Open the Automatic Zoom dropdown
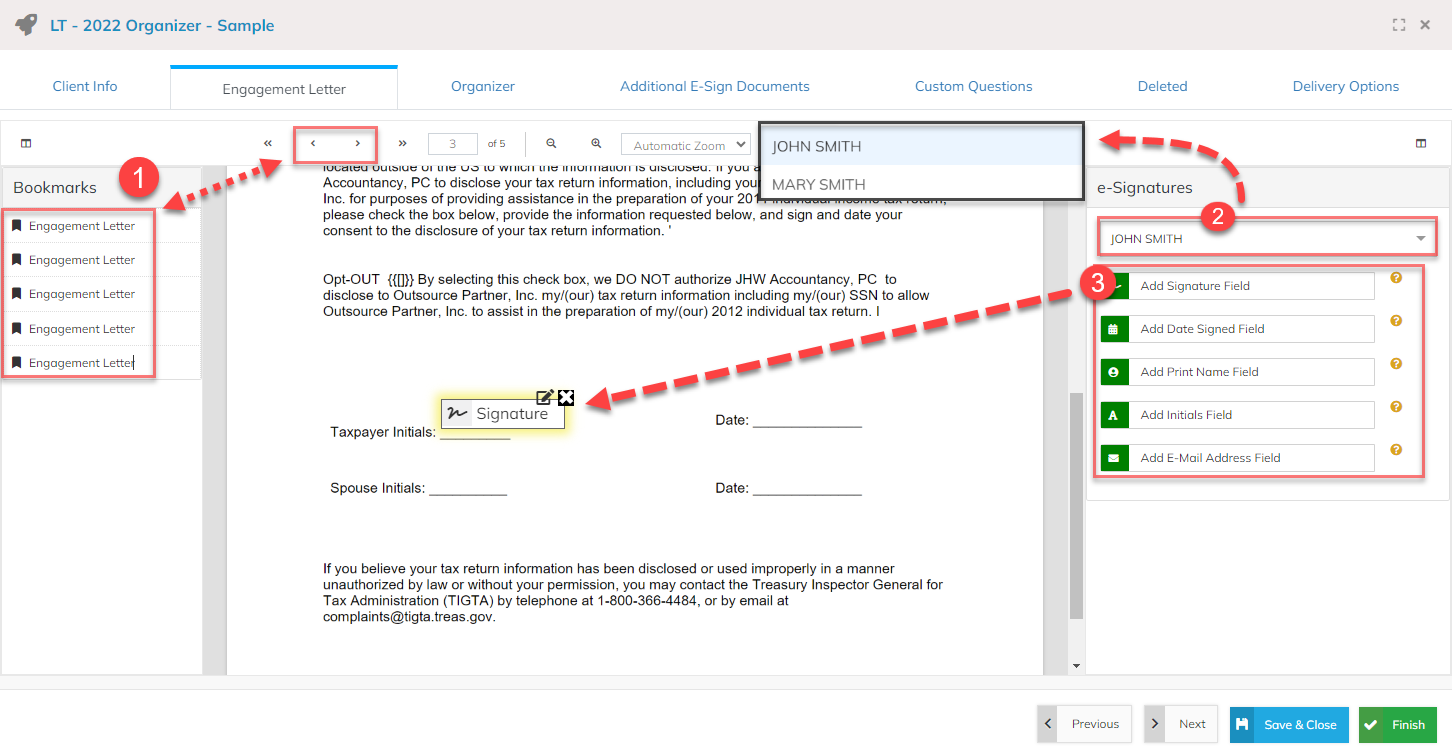The image size is (1452, 749). tap(685, 145)
